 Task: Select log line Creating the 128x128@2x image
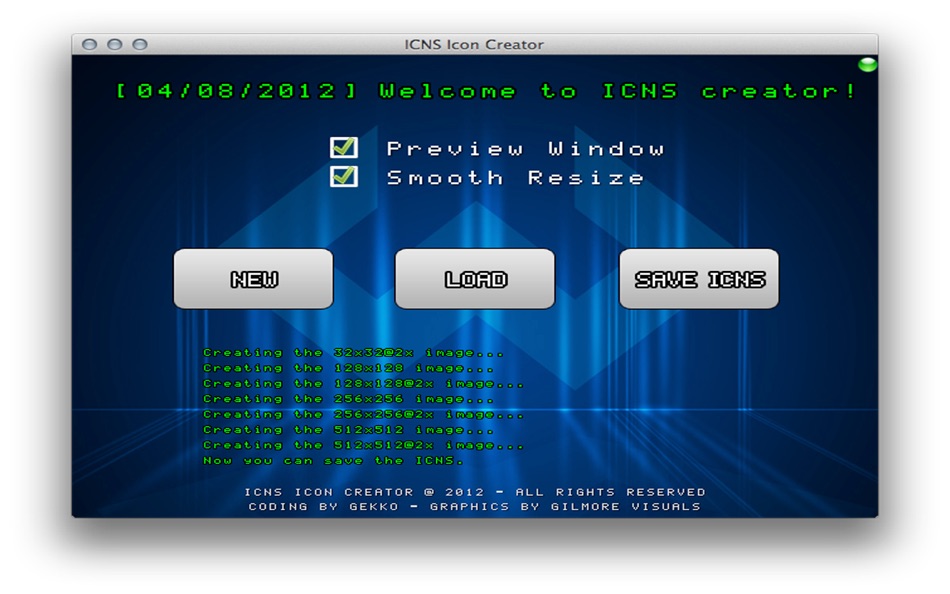[363, 384]
